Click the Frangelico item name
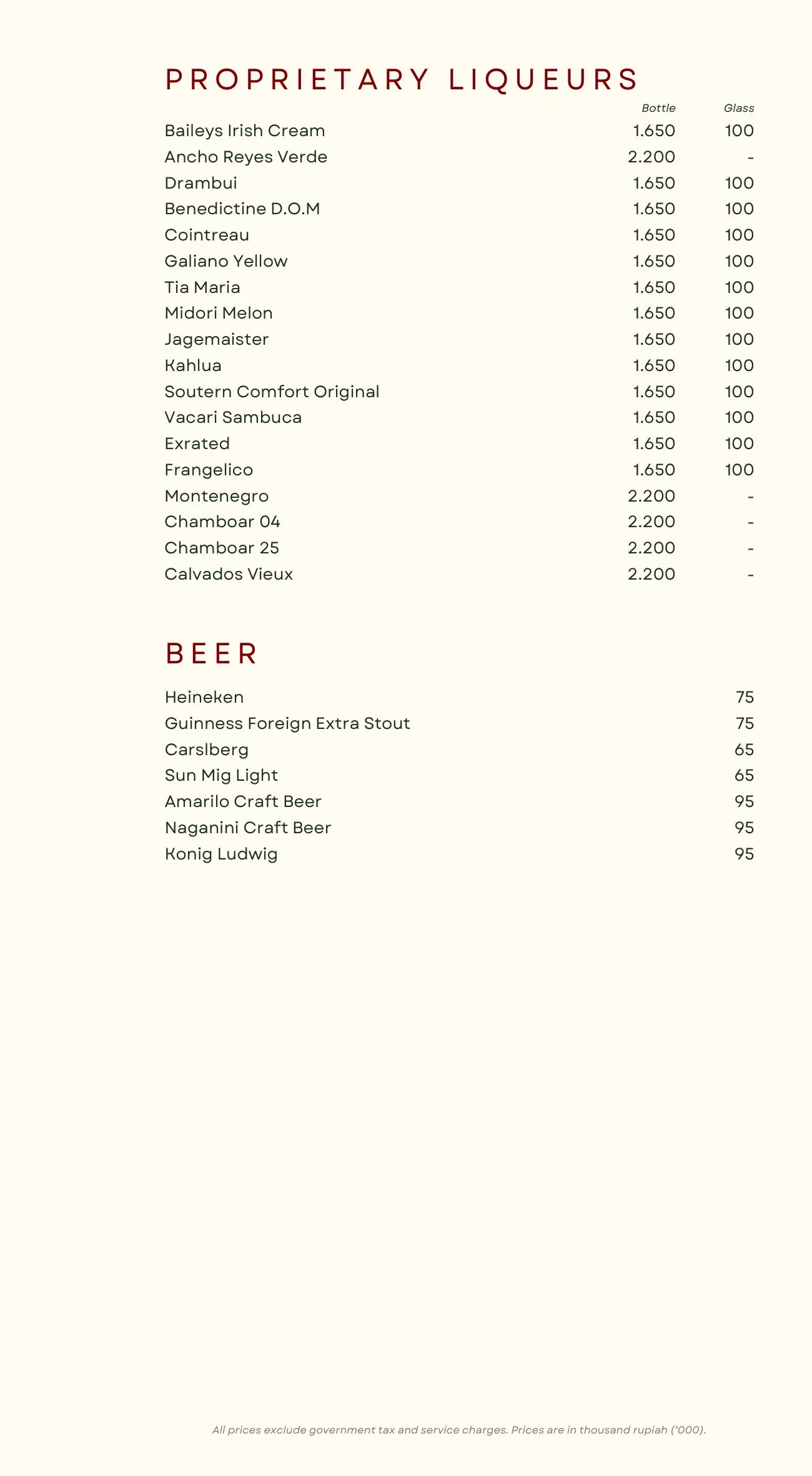812x1476 pixels. click(209, 470)
